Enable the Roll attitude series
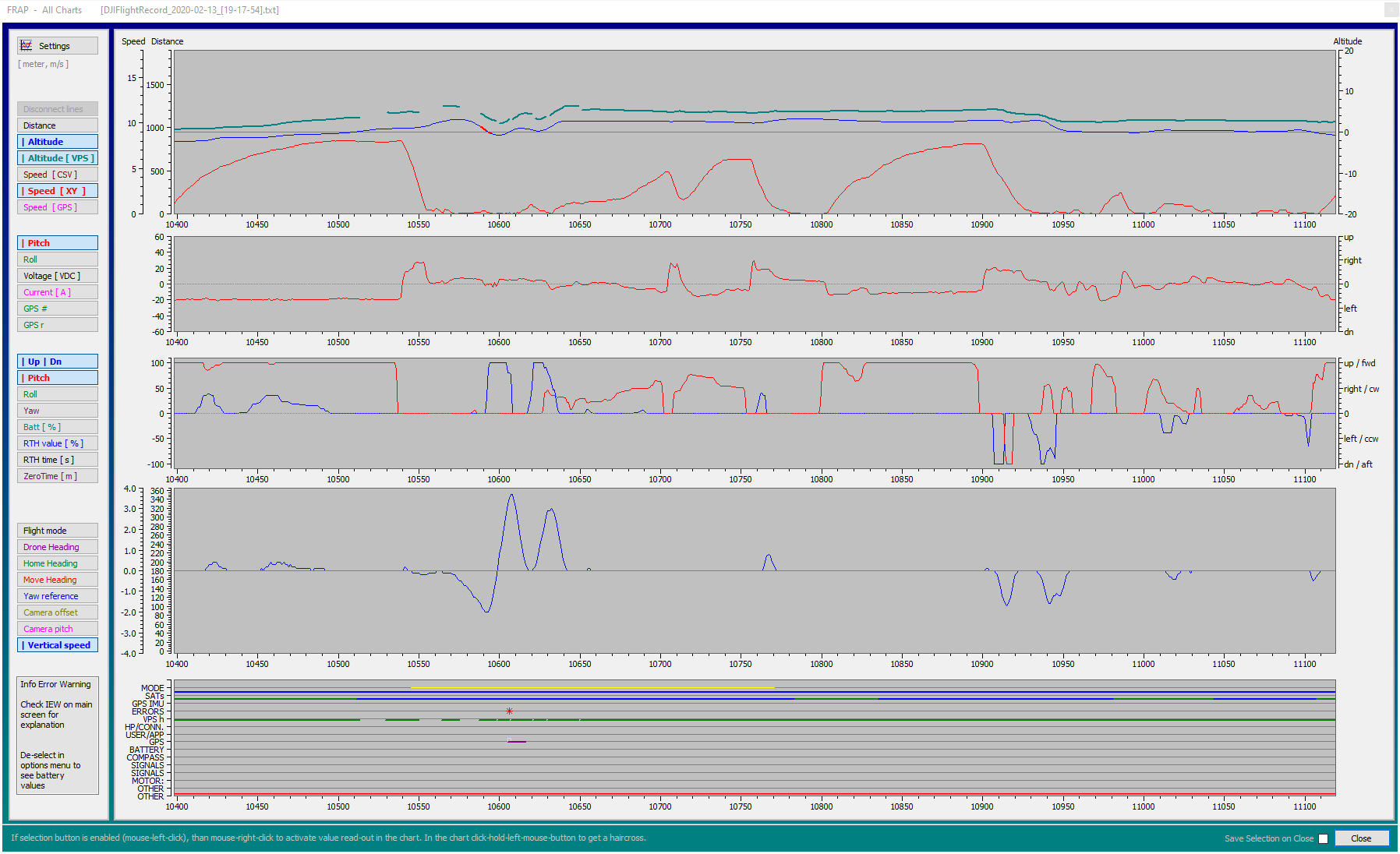This screenshot has width=1400, height=854. (x=58, y=259)
